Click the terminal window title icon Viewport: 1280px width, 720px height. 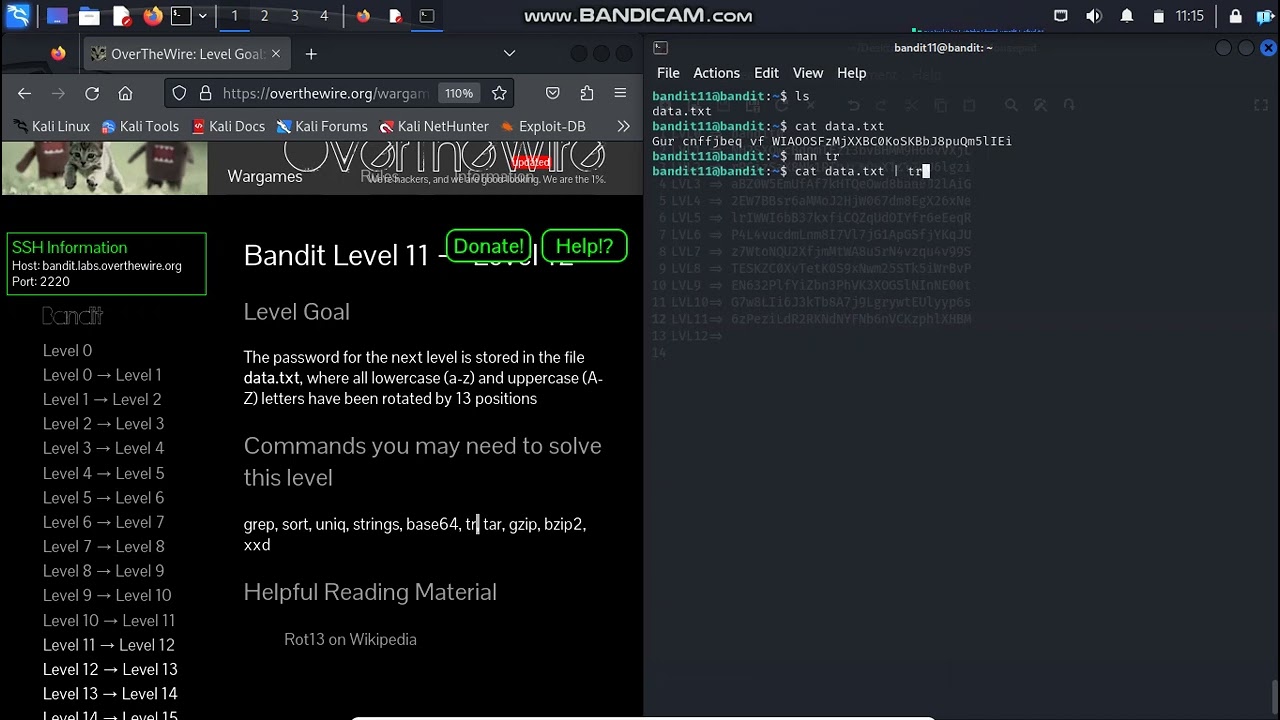661,48
